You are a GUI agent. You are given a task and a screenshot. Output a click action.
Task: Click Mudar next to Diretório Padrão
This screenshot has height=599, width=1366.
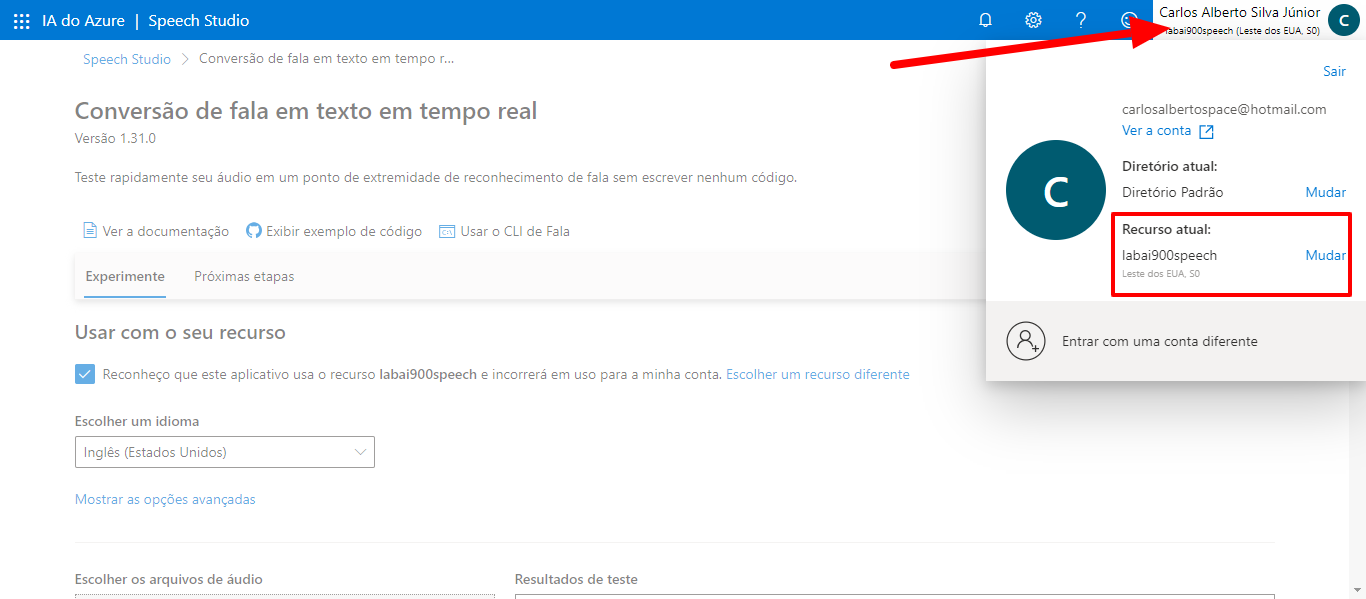click(x=1326, y=192)
